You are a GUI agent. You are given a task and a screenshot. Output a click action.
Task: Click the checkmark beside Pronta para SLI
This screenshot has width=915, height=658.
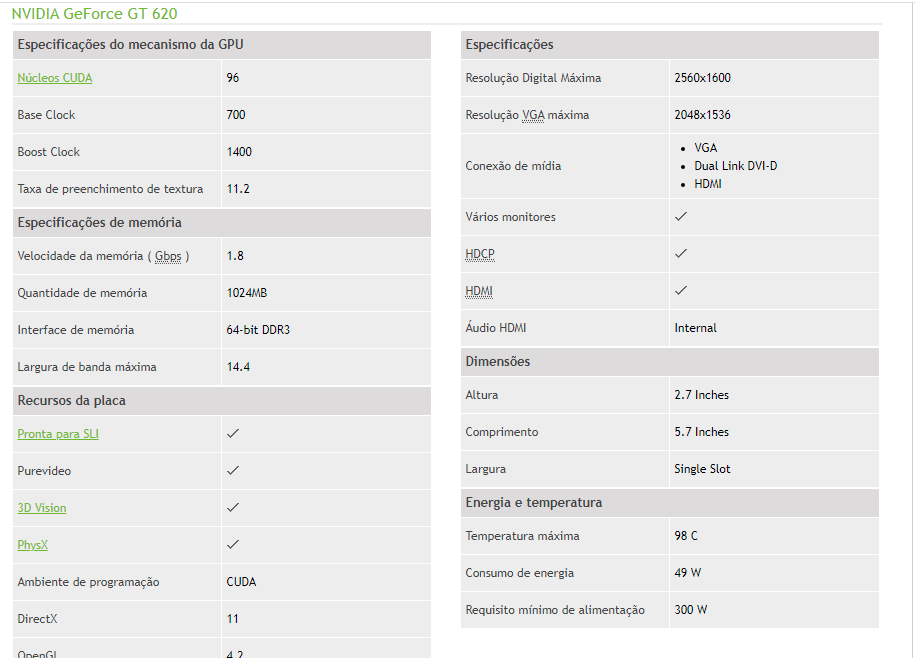233,433
